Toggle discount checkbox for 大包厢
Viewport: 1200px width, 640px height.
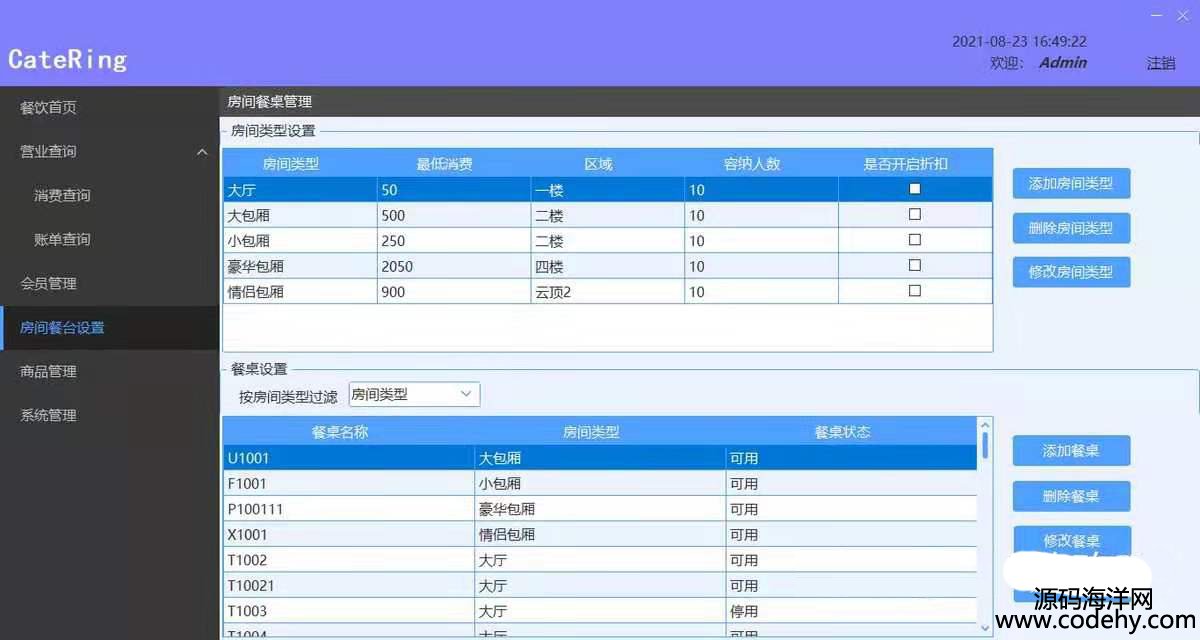[914, 215]
